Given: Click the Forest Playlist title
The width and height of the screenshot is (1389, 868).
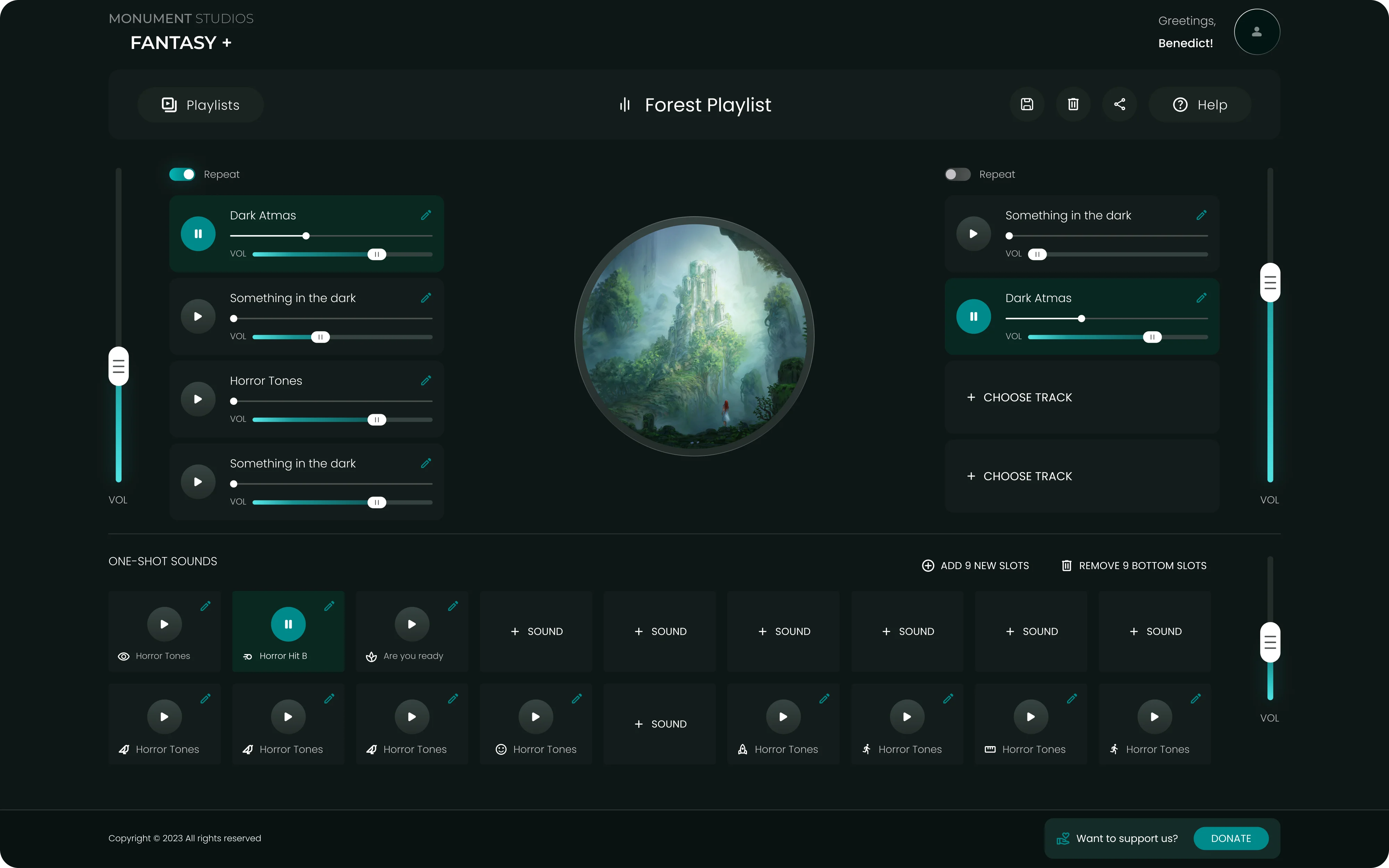Looking at the screenshot, I should (708, 105).
